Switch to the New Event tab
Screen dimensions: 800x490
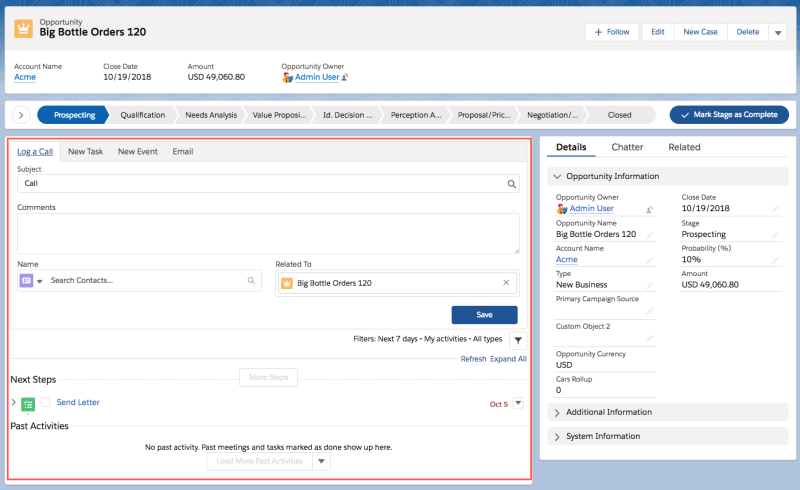[138, 152]
